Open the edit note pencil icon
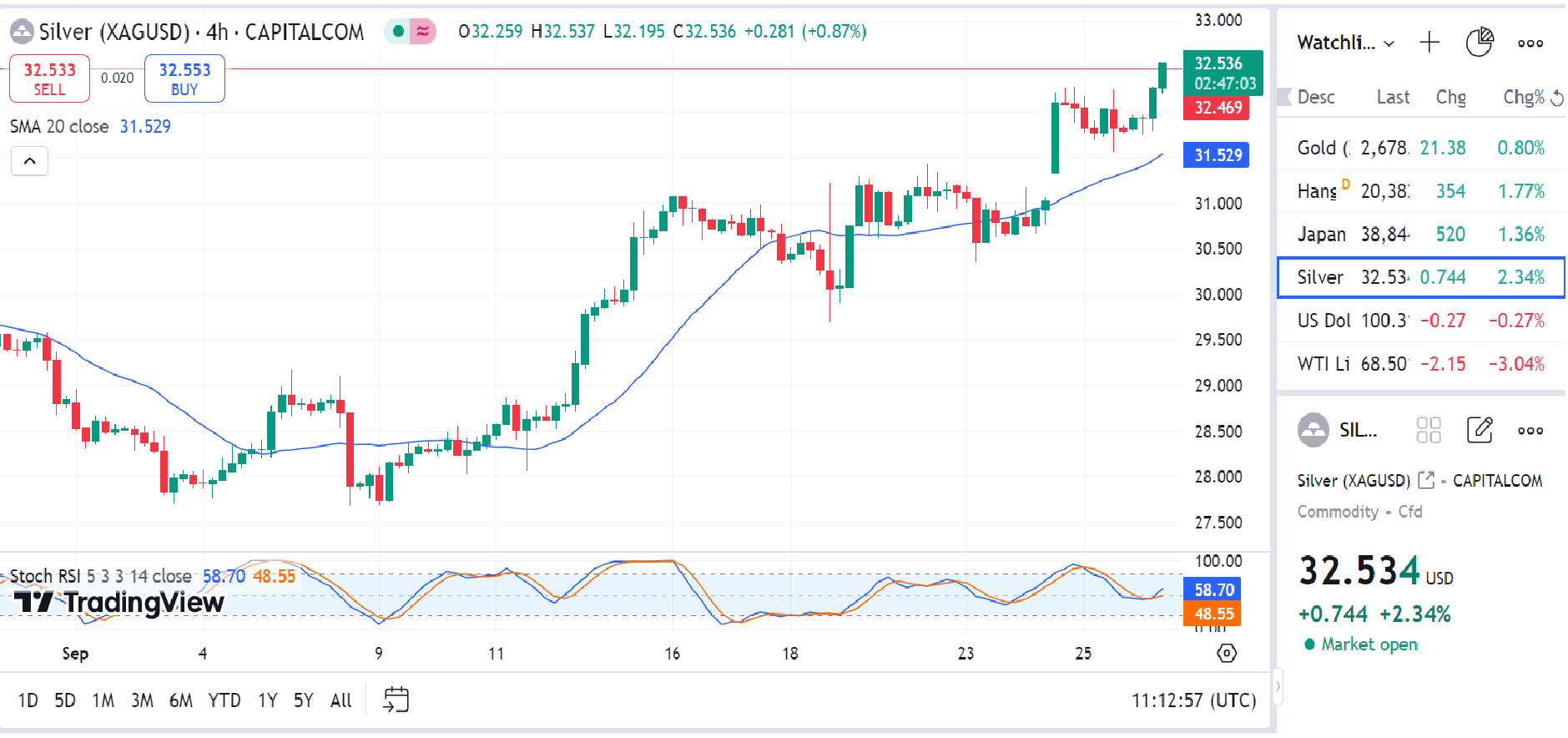This screenshot has width=1568, height=738. 1479,430
